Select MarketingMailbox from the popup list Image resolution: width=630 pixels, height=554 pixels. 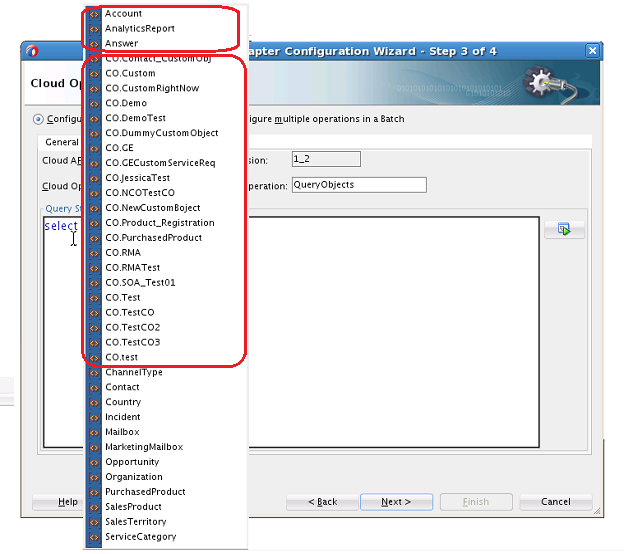tap(144, 447)
